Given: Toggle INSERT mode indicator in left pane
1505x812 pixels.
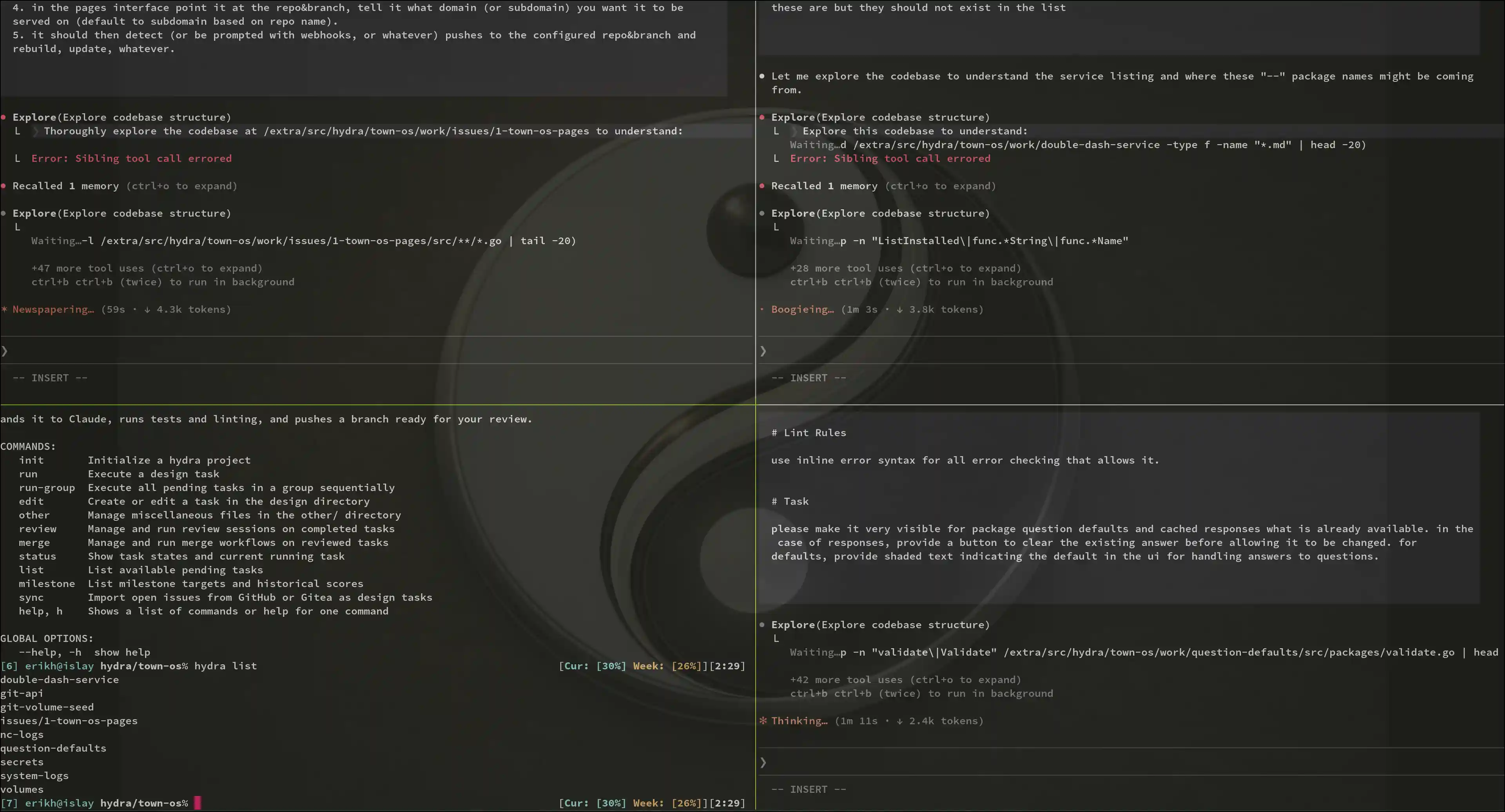Looking at the screenshot, I should tap(50, 377).
